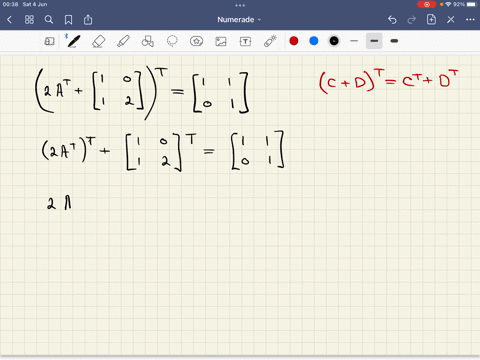The height and width of the screenshot is (360, 480).
Task: Tap the three-dot multitasking control
Action: [240, 5]
